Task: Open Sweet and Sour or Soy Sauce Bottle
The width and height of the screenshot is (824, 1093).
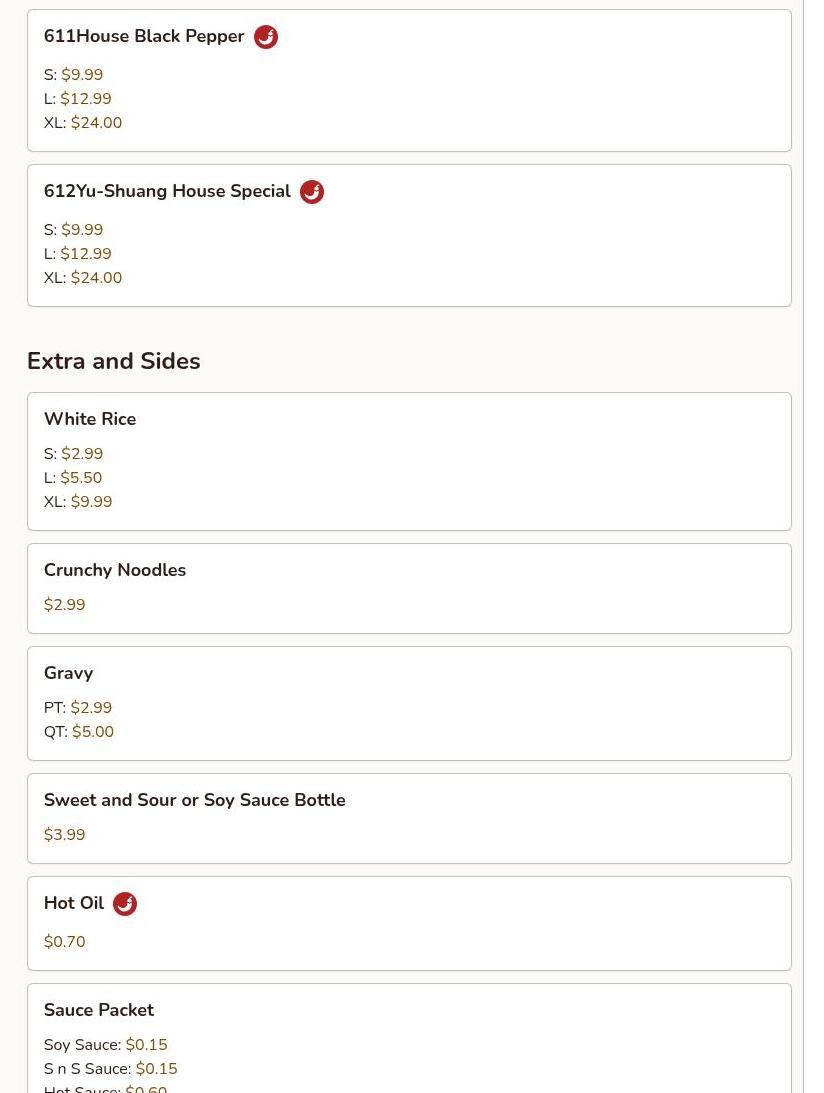Action: [x=409, y=818]
